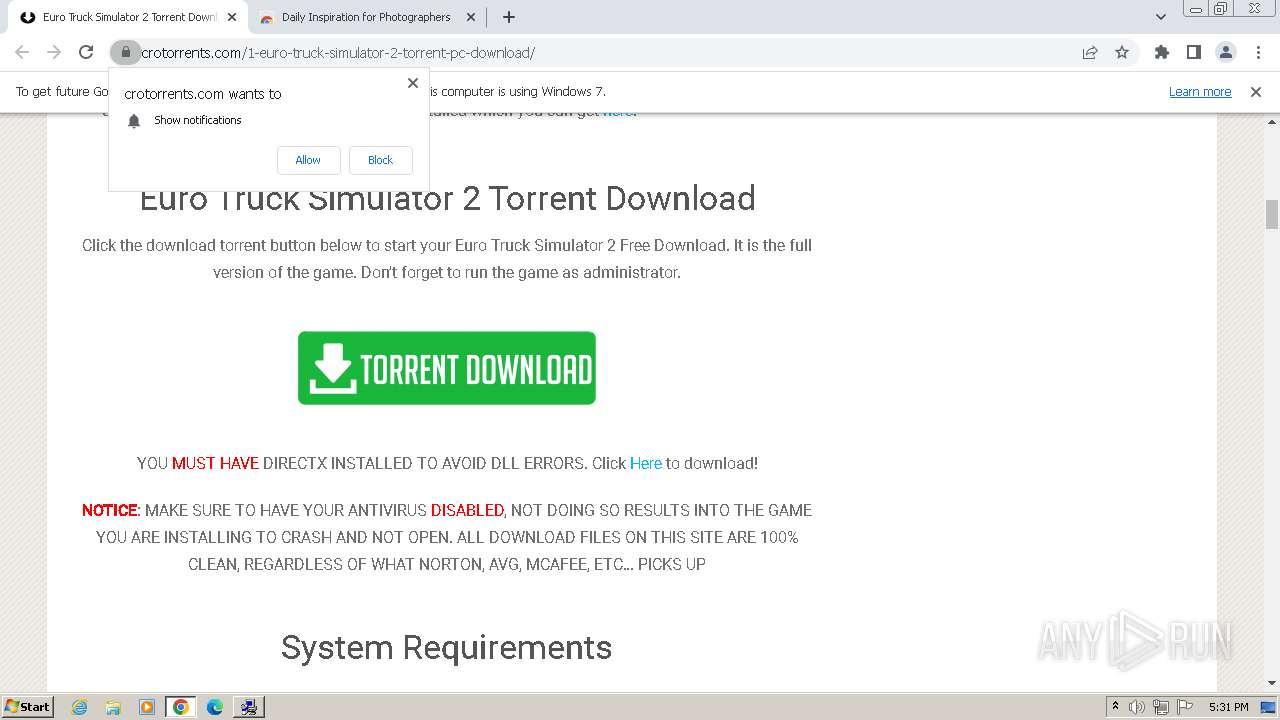Image resolution: width=1280 pixels, height=720 pixels.
Task: Open Microsoft Edge from taskbar
Action: pos(215,707)
